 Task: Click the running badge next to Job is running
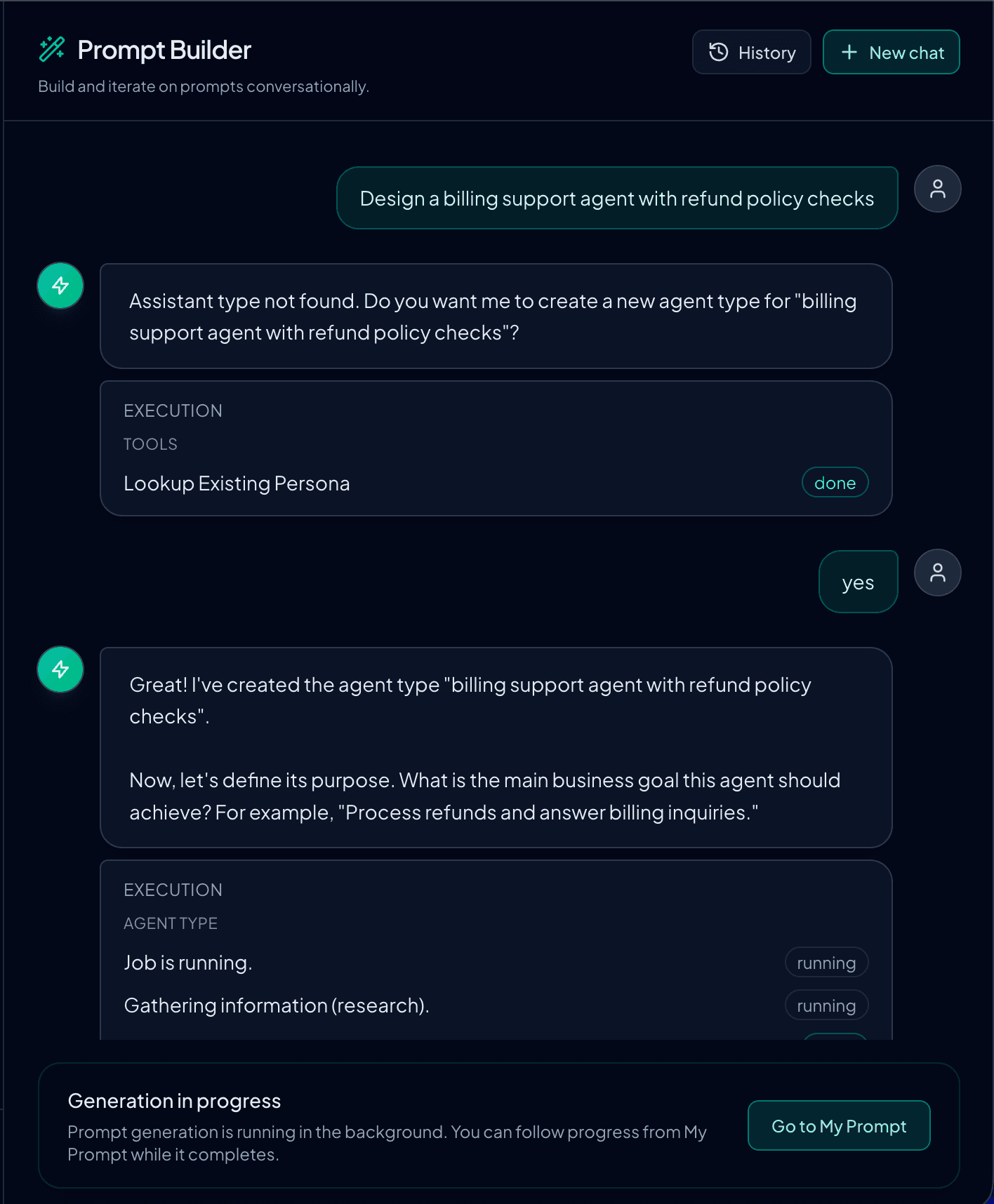click(826, 962)
